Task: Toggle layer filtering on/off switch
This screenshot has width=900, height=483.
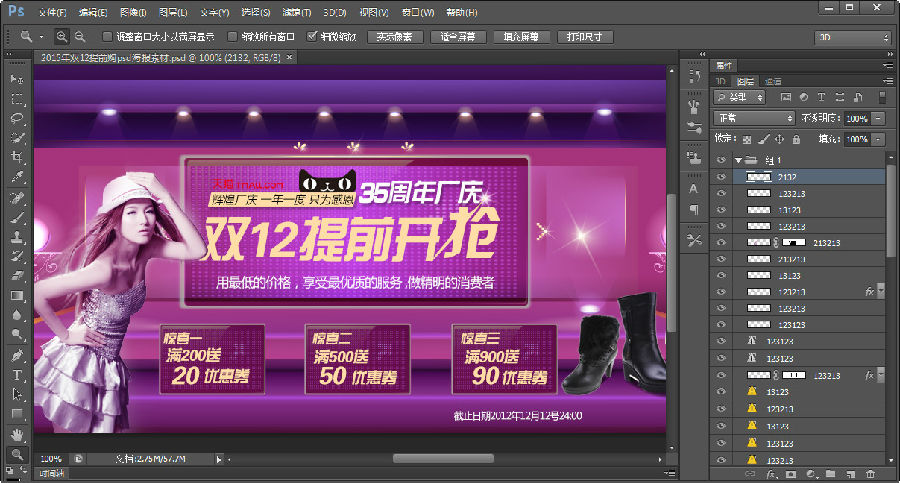Action: tap(882, 97)
